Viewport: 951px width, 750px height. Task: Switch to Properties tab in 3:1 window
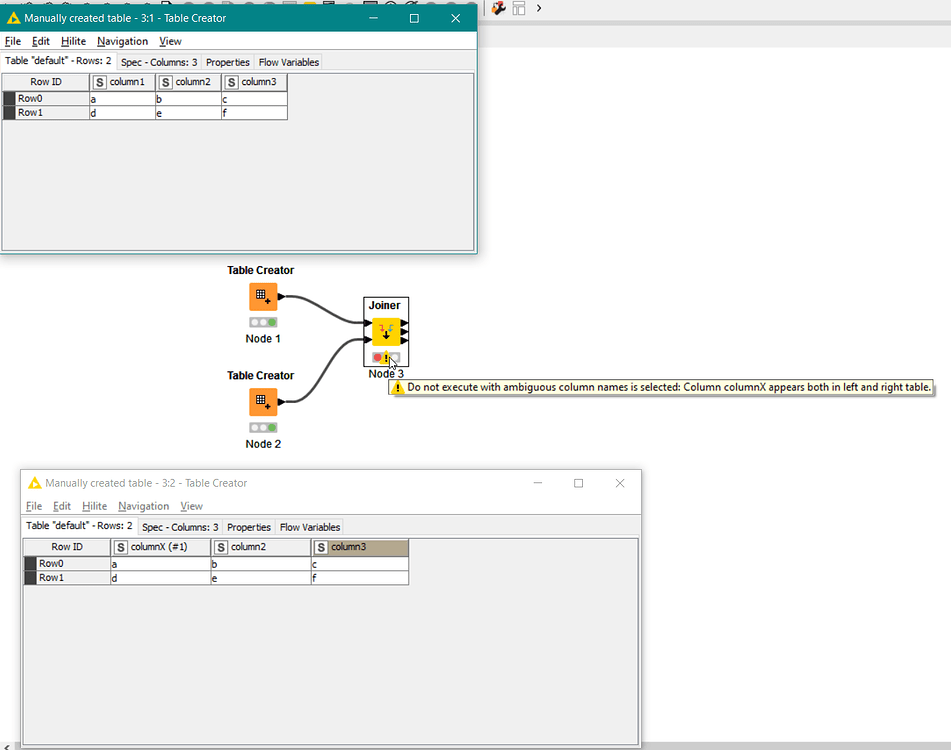click(227, 62)
